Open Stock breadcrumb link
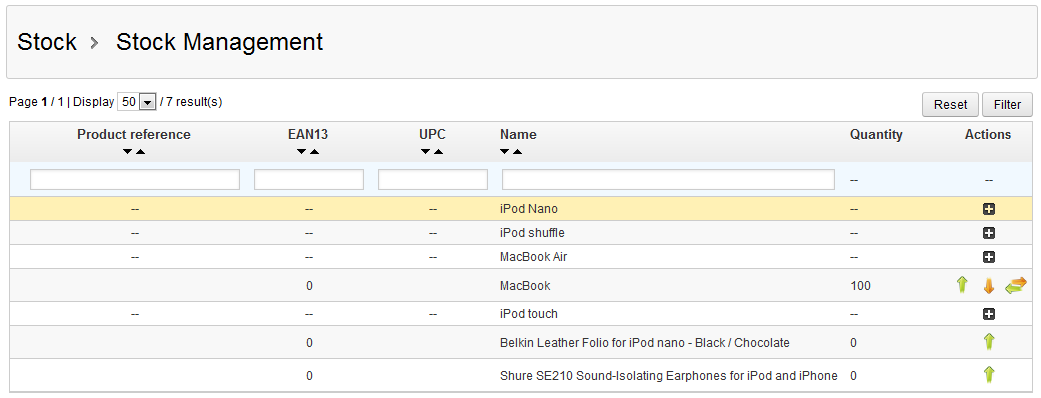 (x=46, y=42)
